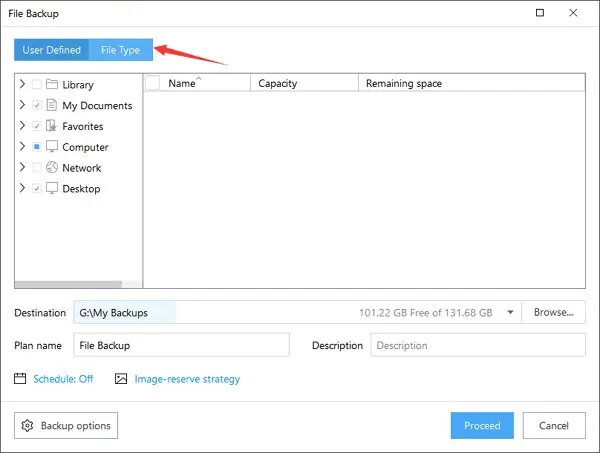Click the Schedule calendar icon
The width and height of the screenshot is (600, 453).
(x=20, y=378)
